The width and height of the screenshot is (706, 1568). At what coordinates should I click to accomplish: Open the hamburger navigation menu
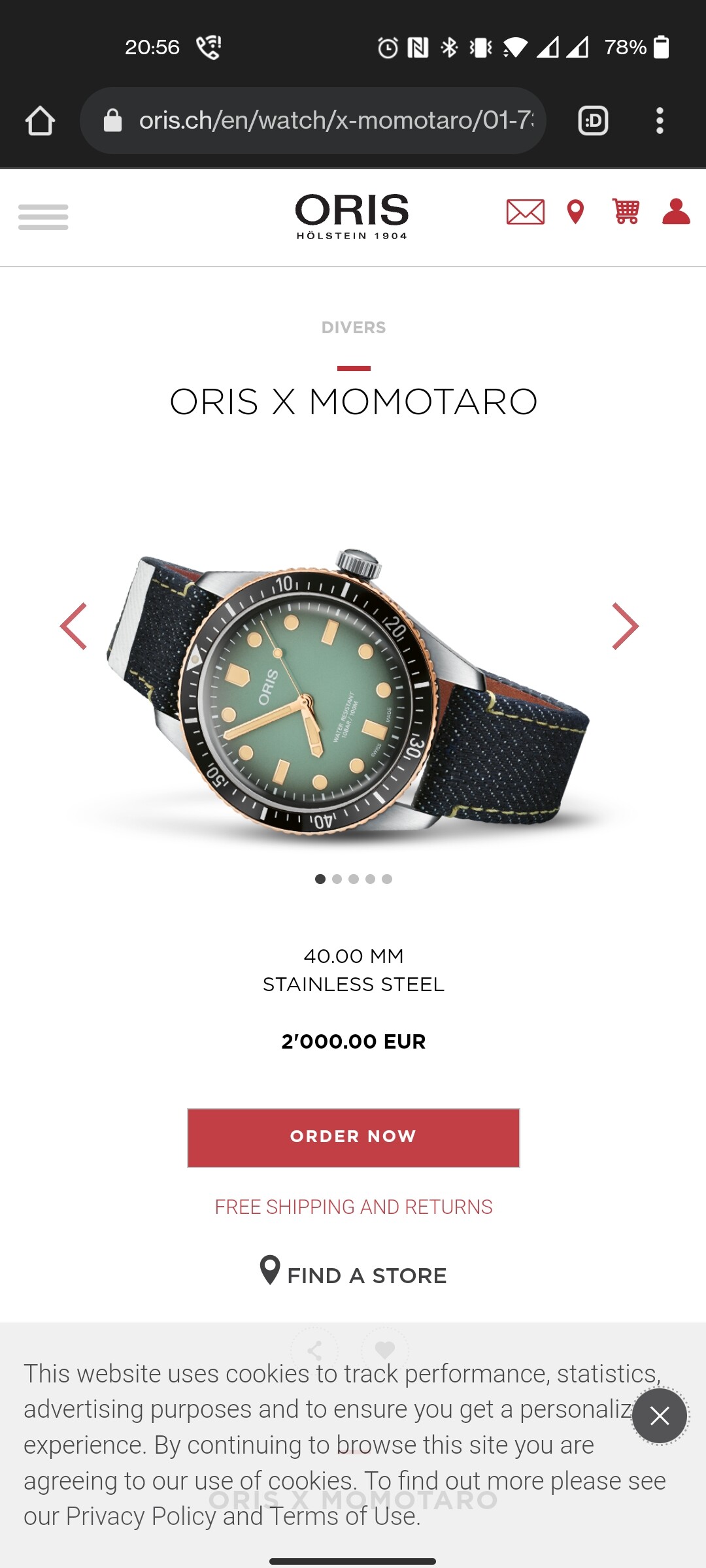(43, 217)
